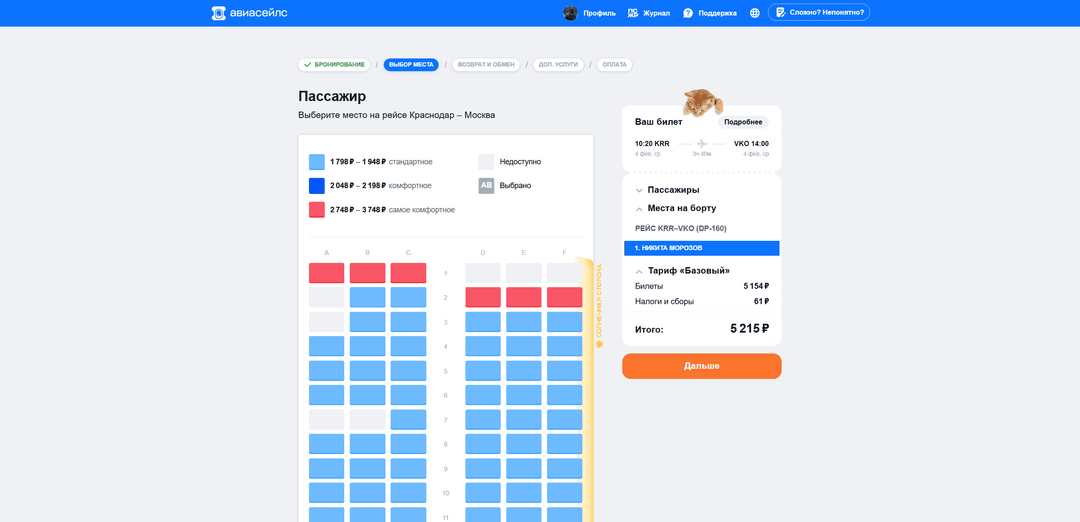Choose blue seat 6A
Screen dimensions: 1080x522
(x=326, y=395)
